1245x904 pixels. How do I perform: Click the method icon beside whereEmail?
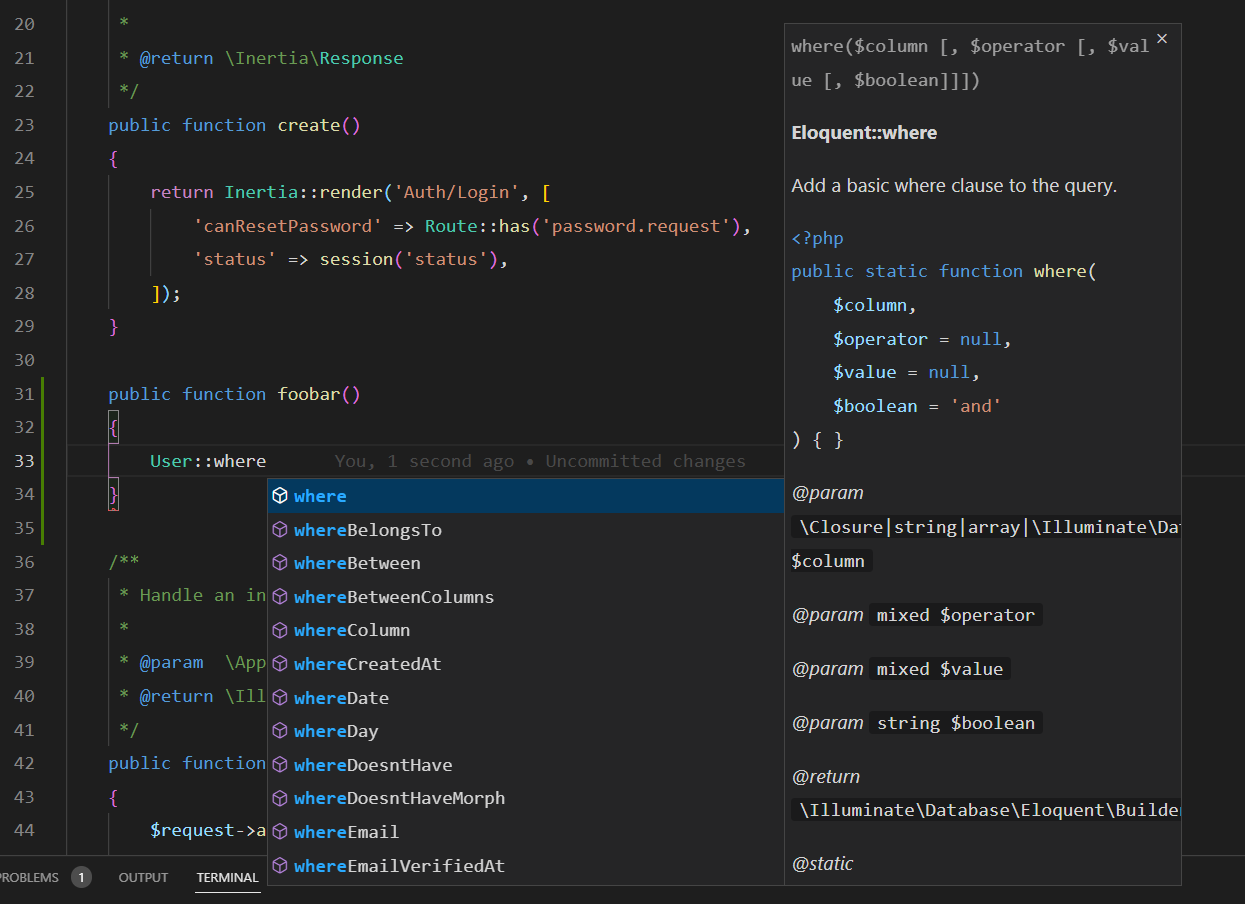[x=280, y=831]
